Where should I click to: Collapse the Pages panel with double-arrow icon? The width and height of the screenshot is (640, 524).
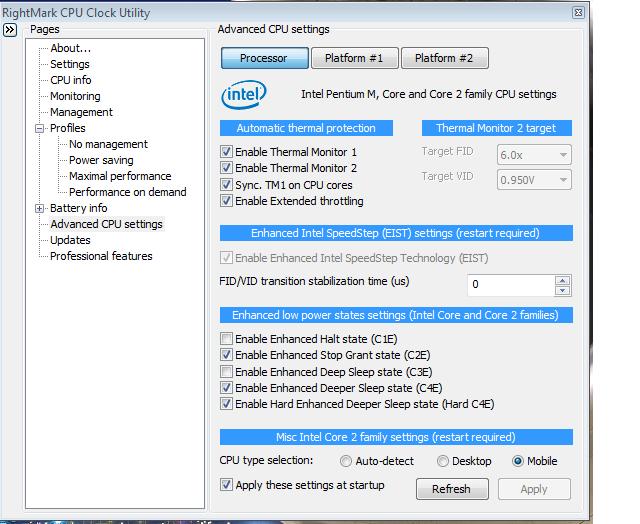coord(10,30)
